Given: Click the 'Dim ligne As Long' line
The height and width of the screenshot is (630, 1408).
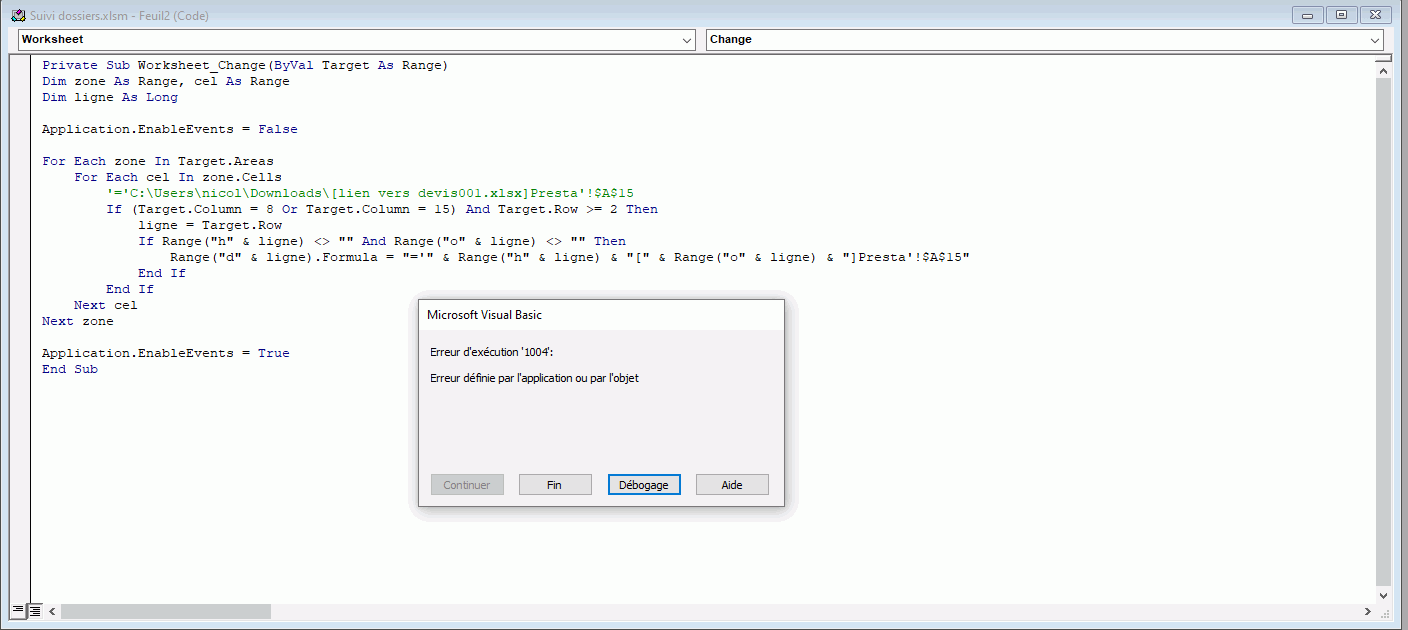Looking at the screenshot, I should (x=110, y=97).
